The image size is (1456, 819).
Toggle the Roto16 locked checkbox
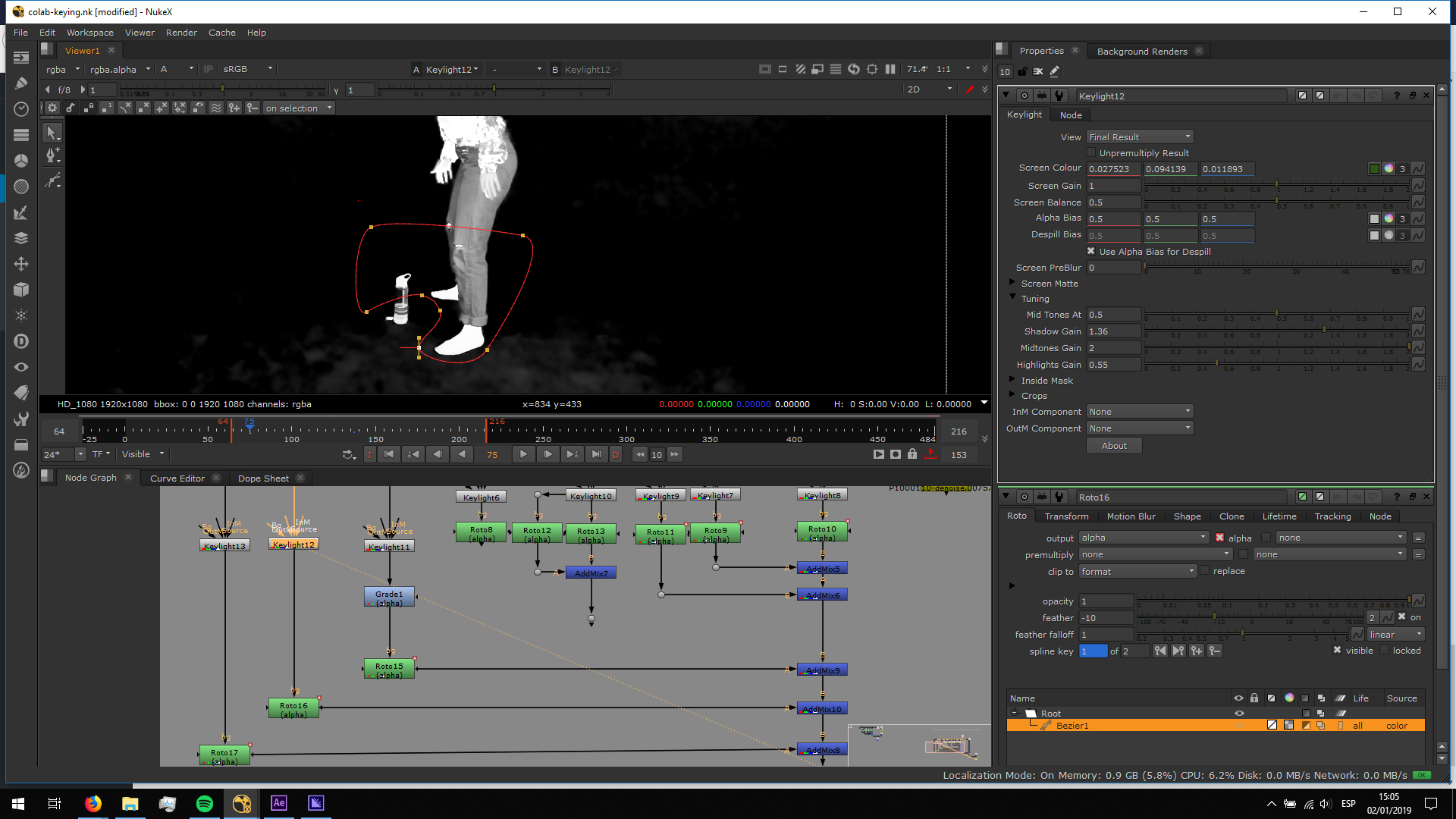click(x=1385, y=651)
